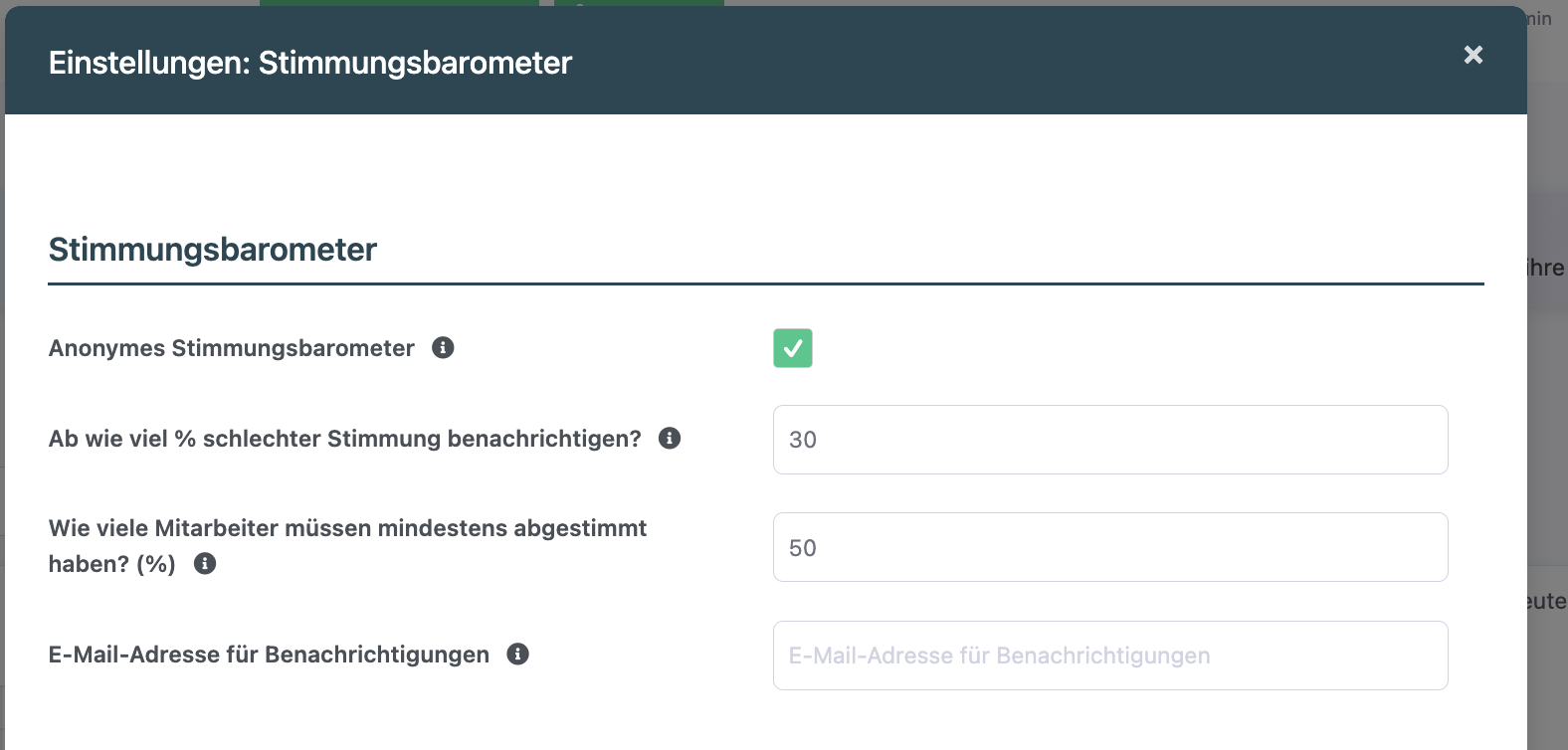This screenshot has height=750, width=1568.
Task: Show info for schlechter Stimmung threshold
Action: point(670,439)
